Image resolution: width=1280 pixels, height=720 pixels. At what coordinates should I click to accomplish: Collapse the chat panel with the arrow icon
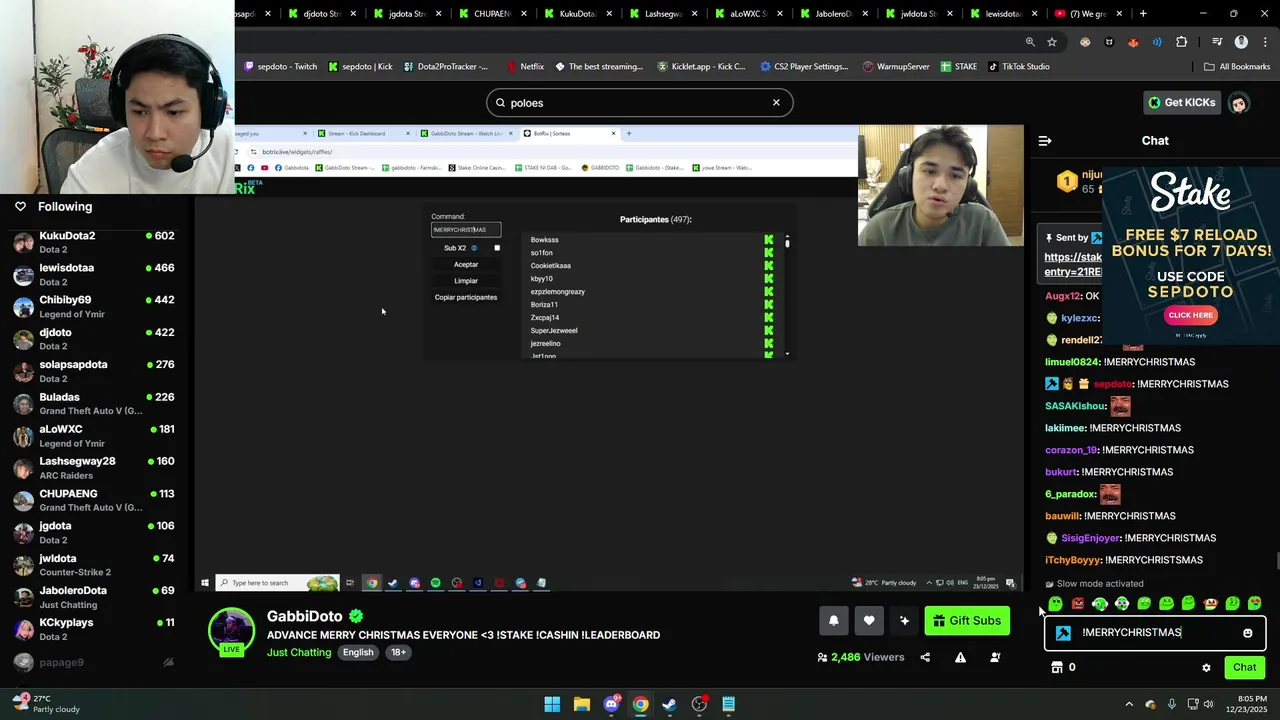pyautogui.click(x=1045, y=141)
